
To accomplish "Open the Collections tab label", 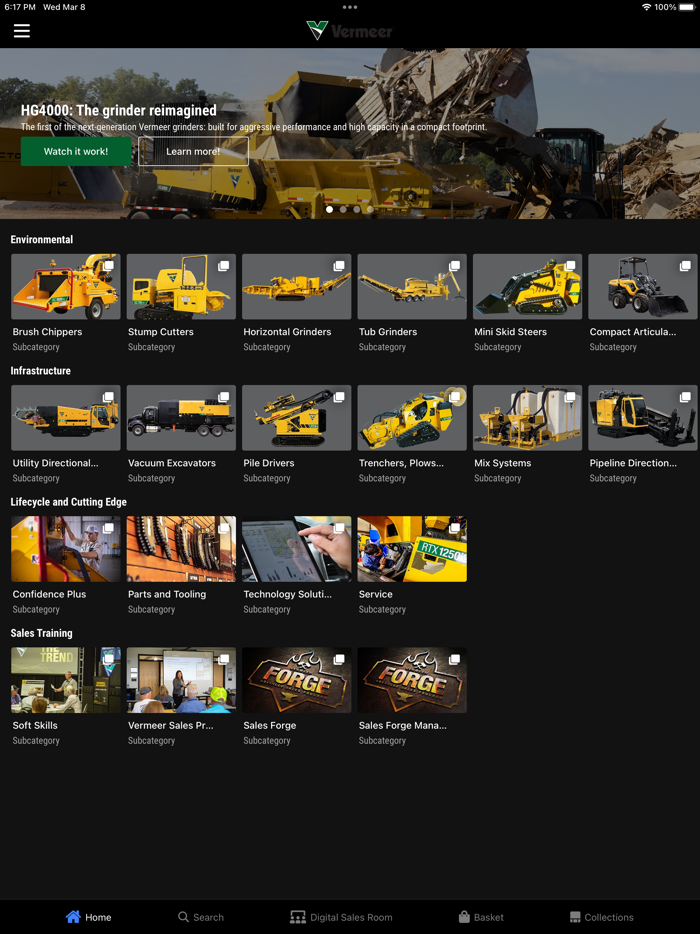I will 609,917.
